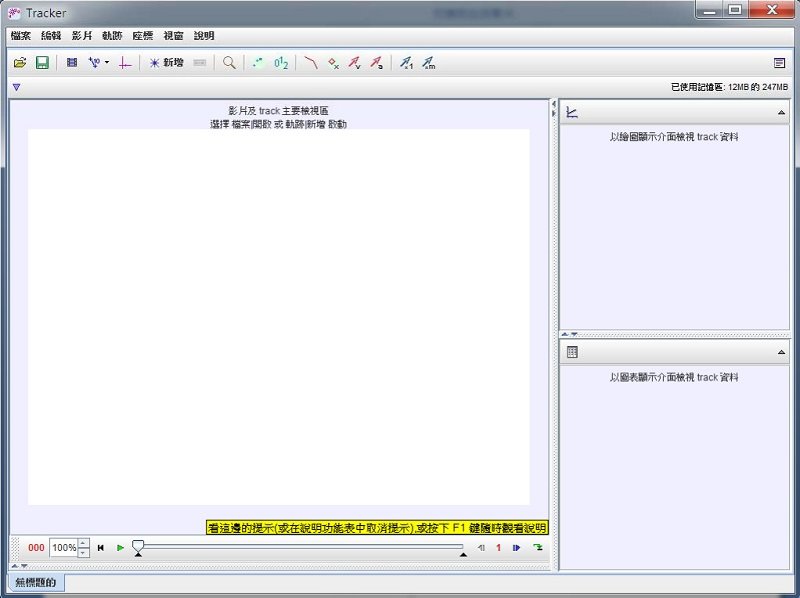Maximize the Tracker window
The width and height of the screenshot is (800, 598).
(735, 10)
